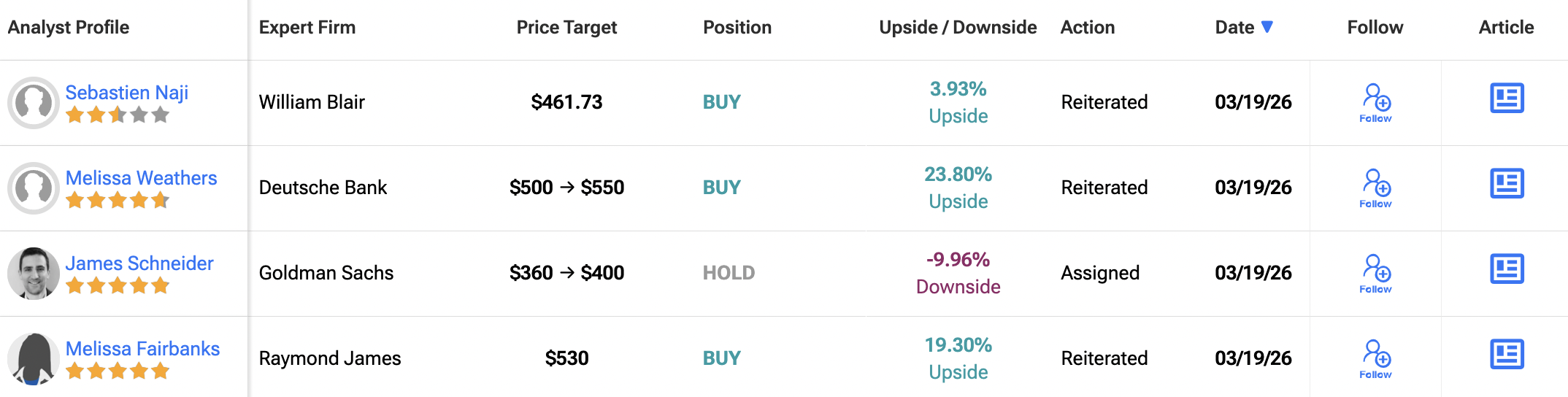Sort by Expert Firm column header

(x=307, y=28)
